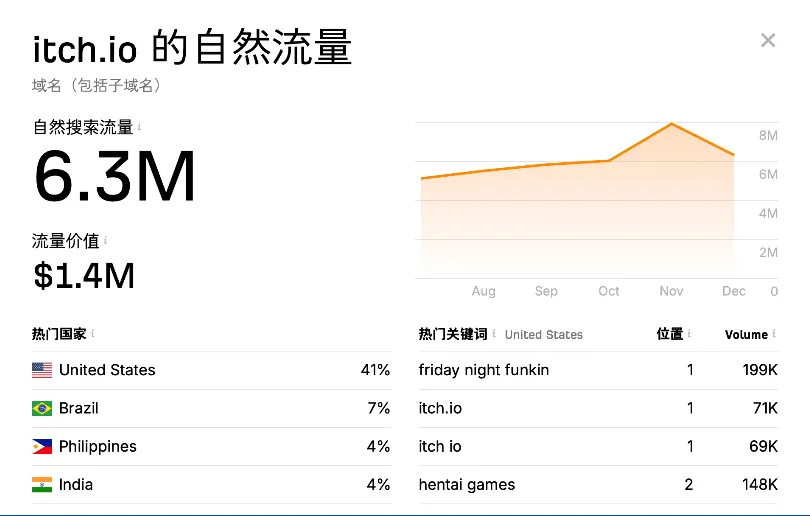Viewport: 810px width, 516px height.
Task: Click the 71K volume value
Action: point(765,408)
